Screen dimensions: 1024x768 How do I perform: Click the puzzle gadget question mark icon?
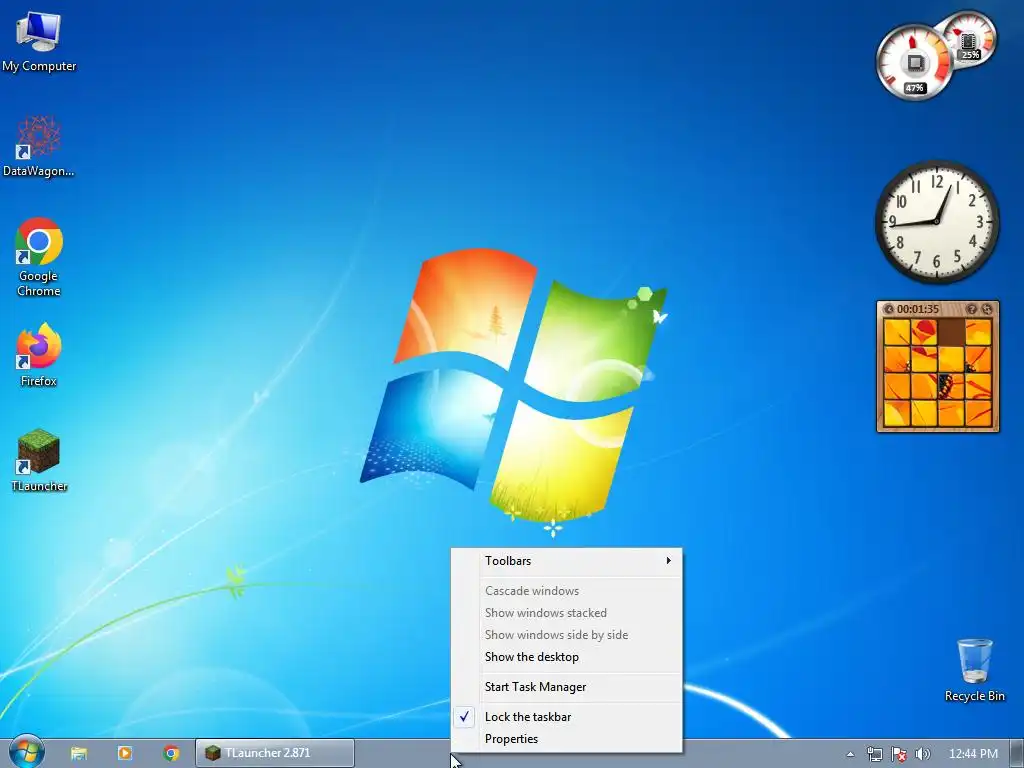[x=972, y=309]
